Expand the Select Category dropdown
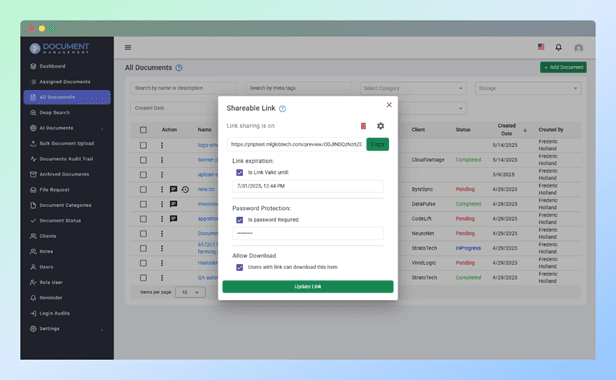Viewport: 616px width, 380px height. click(413, 88)
